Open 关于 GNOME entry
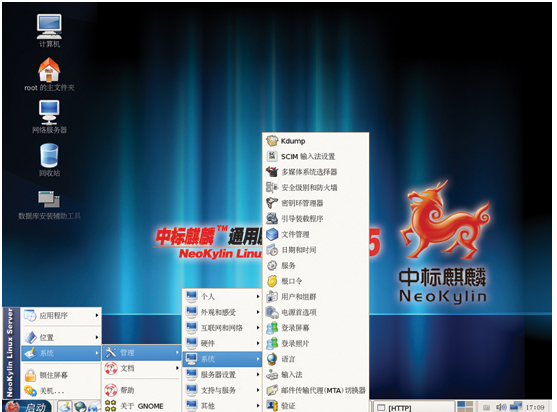Image resolution: width=557 pixels, height=412 pixels. point(141,406)
